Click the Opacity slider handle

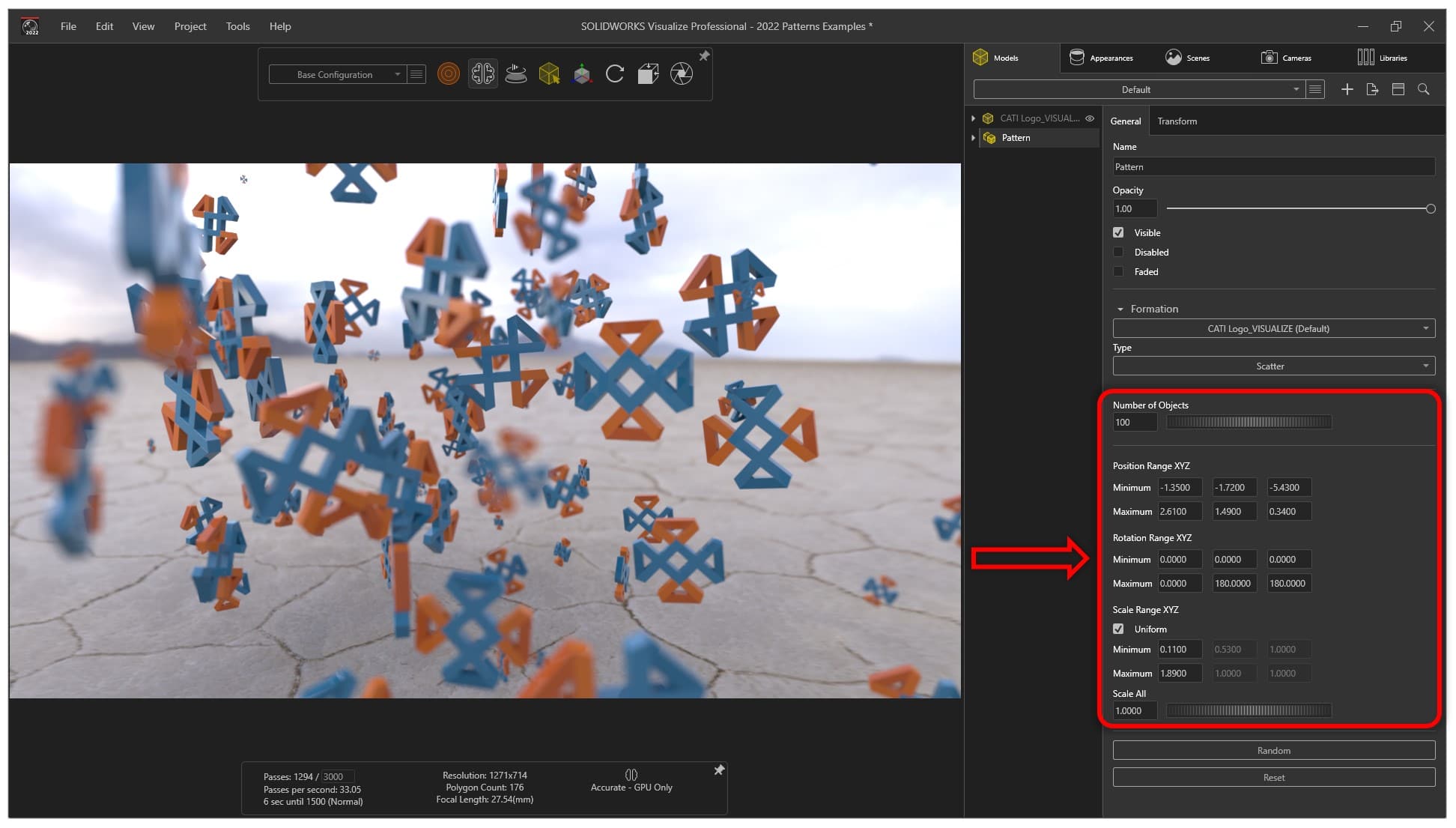point(1430,209)
